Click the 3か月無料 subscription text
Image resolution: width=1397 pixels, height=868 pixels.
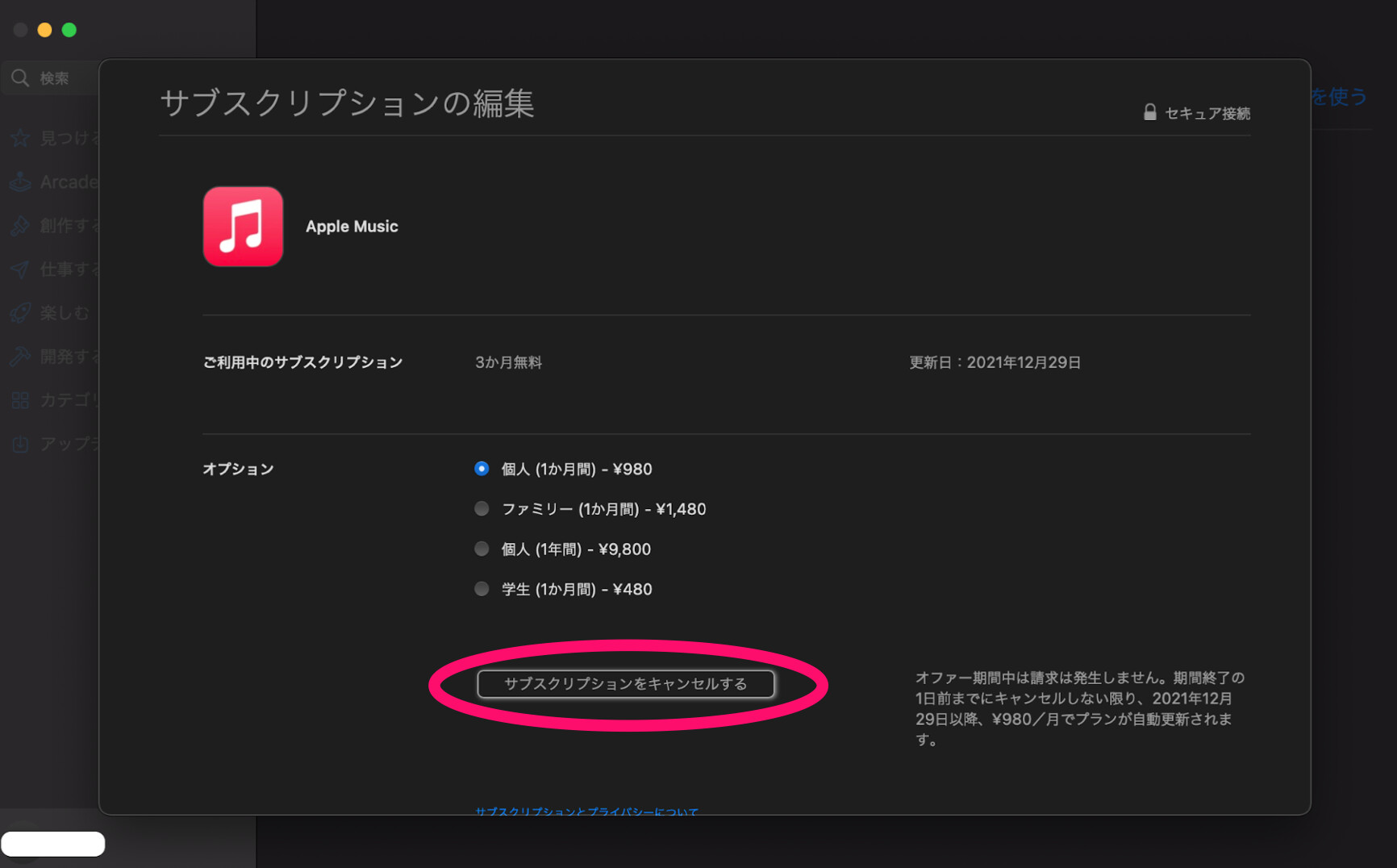(508, 362)
